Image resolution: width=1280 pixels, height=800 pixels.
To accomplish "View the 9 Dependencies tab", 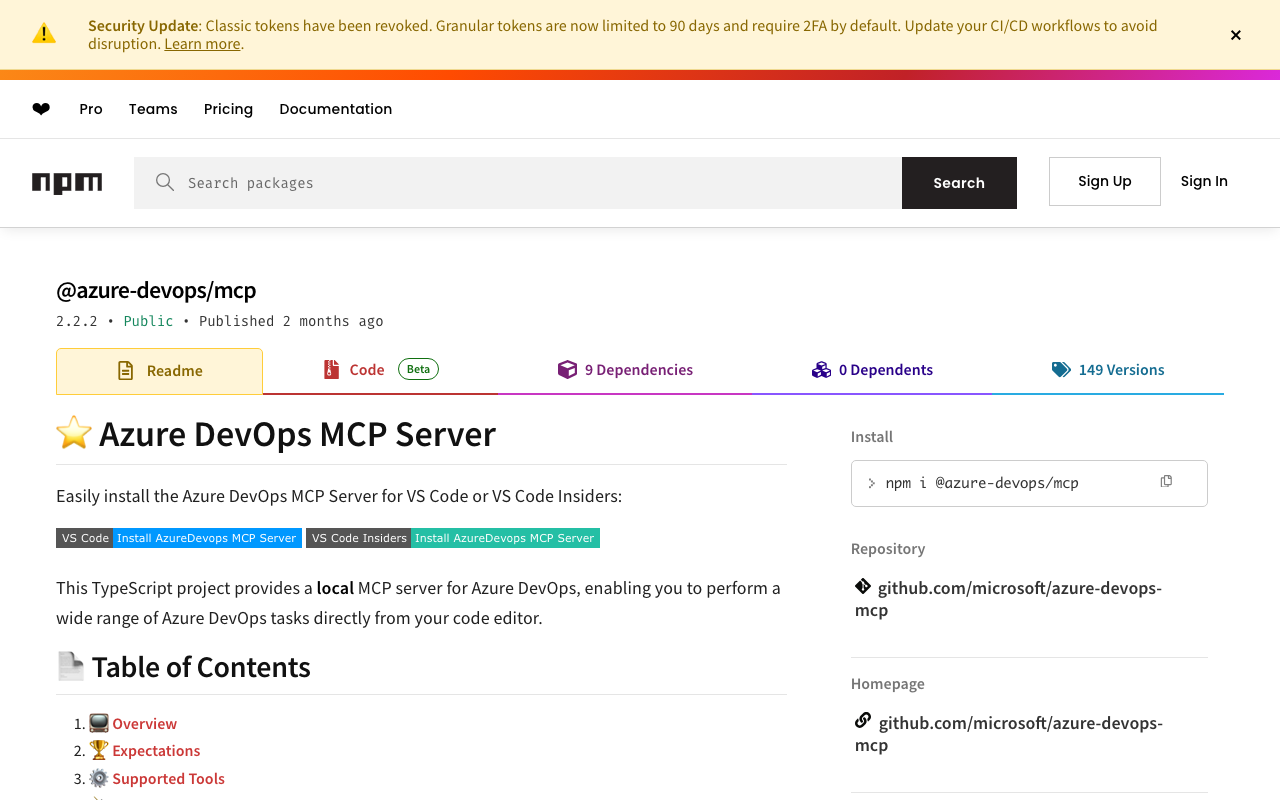I will 625,370.
